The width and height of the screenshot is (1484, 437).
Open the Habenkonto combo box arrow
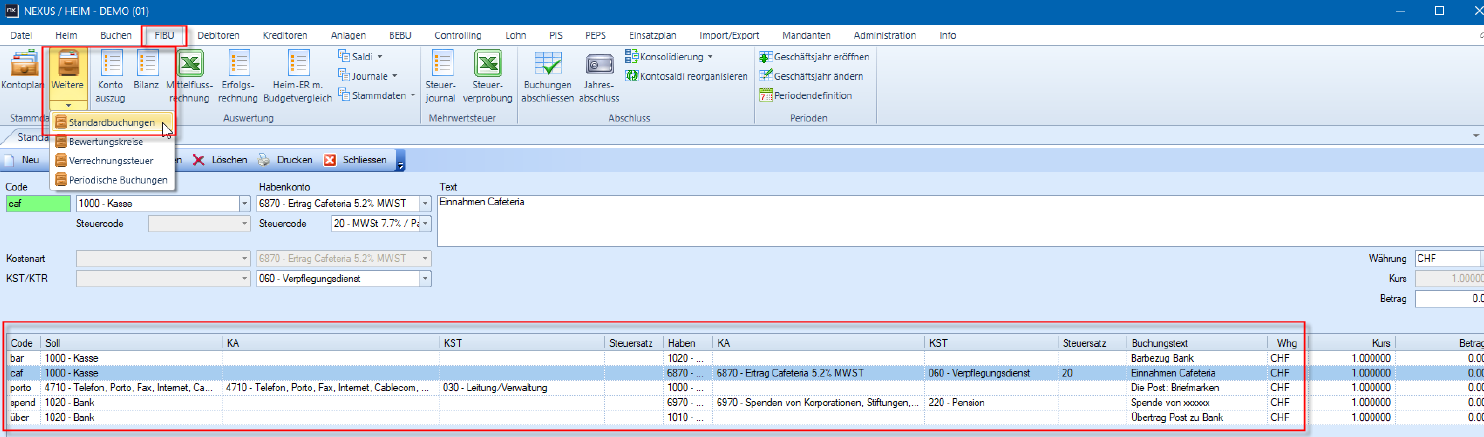[426, 203]
